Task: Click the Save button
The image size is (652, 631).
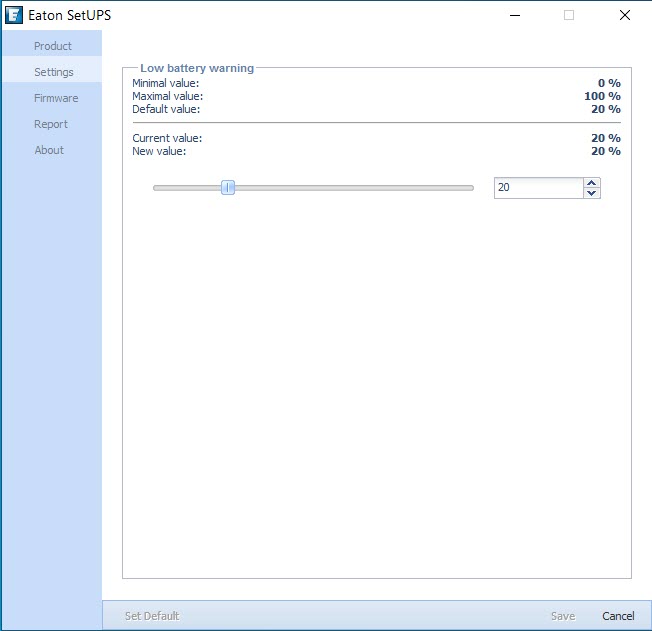Action: click(x=563, y=616)
